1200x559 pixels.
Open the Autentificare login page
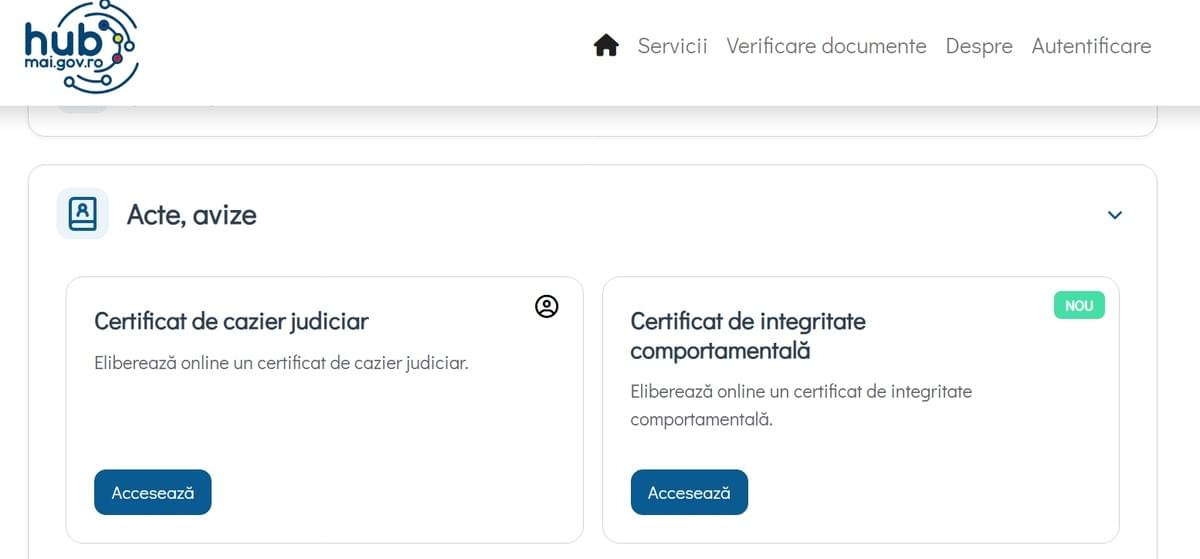coord(1091,46)
